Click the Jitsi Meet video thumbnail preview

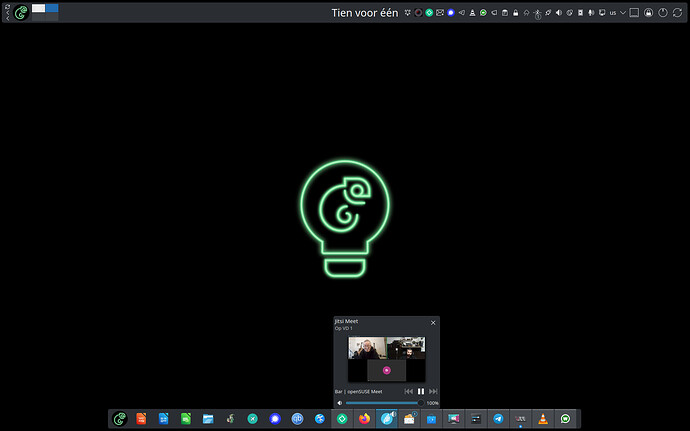point(386,359)
